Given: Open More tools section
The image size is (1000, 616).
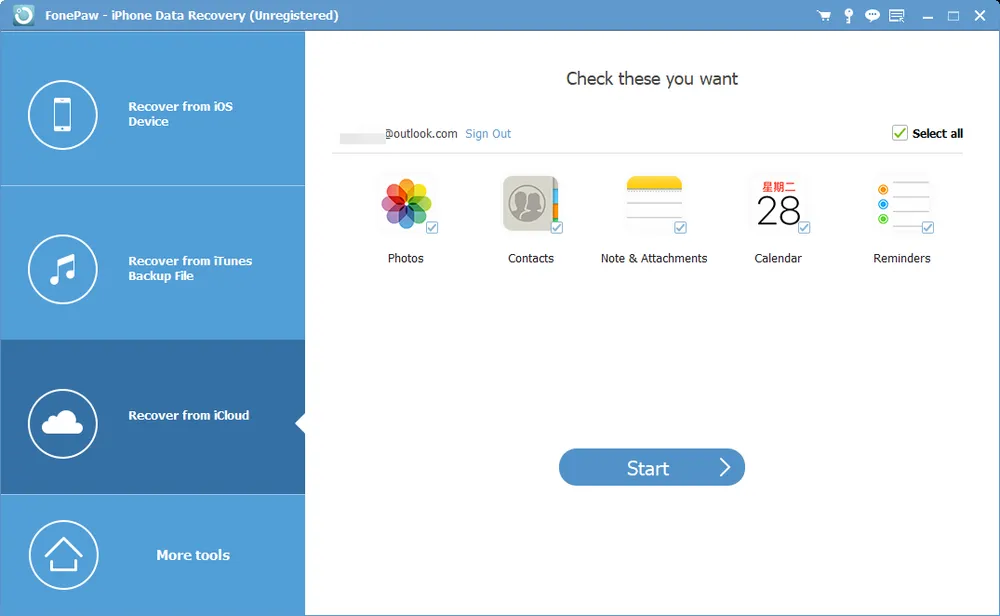Looking at the screenshot, I should pos(152,555).
